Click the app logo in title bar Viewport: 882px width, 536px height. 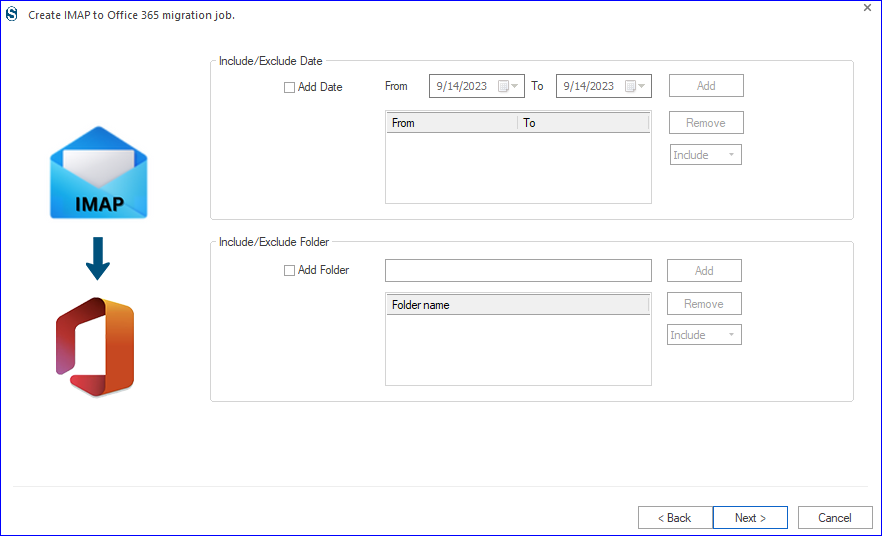tap(12, 14)
